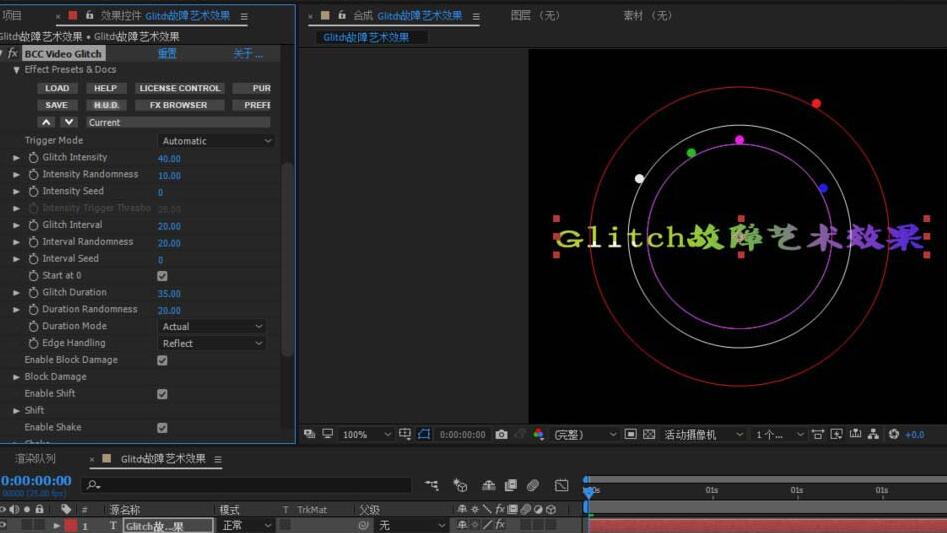The image size is (947, 533).
Task: Open the graph editor icon in timeline
Action: pos(562,485)
